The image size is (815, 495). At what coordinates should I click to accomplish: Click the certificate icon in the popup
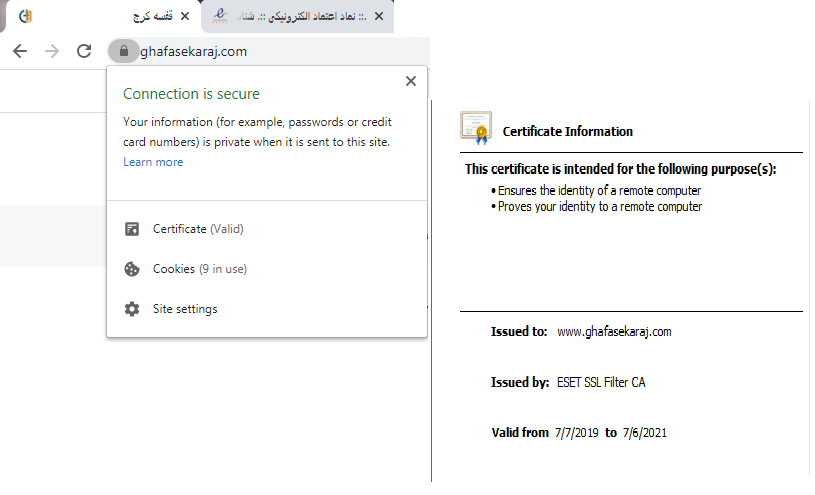132,229
